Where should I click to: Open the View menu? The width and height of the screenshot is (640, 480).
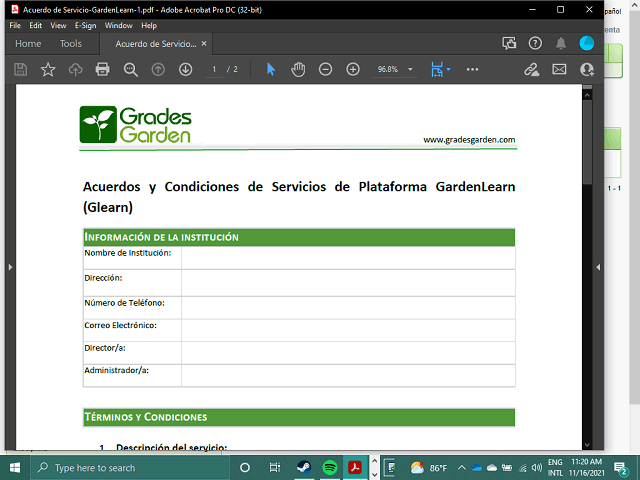coord(58,25)
